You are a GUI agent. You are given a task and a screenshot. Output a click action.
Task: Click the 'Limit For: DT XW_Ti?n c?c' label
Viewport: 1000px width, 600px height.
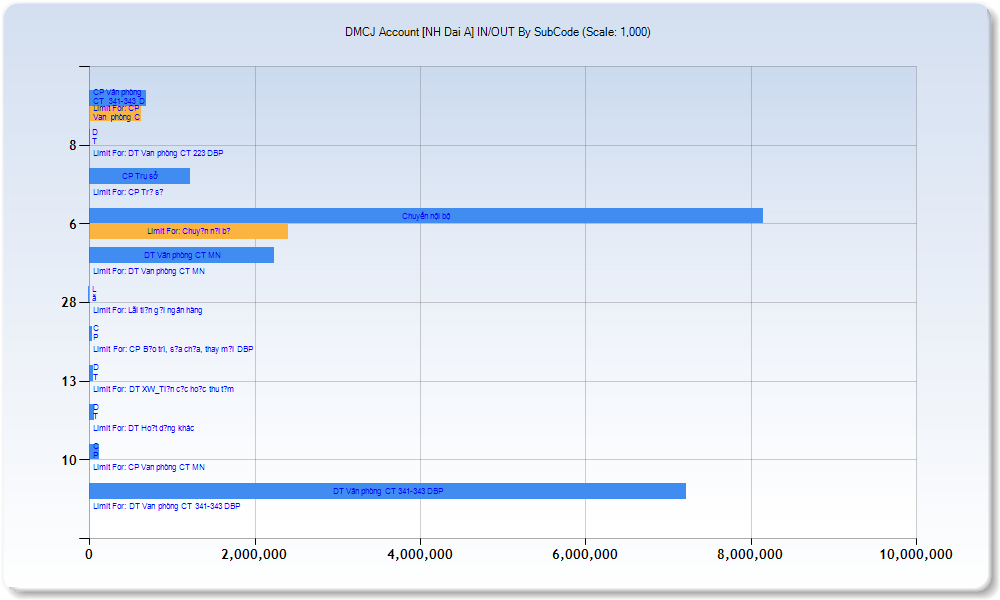pos(163,388)
